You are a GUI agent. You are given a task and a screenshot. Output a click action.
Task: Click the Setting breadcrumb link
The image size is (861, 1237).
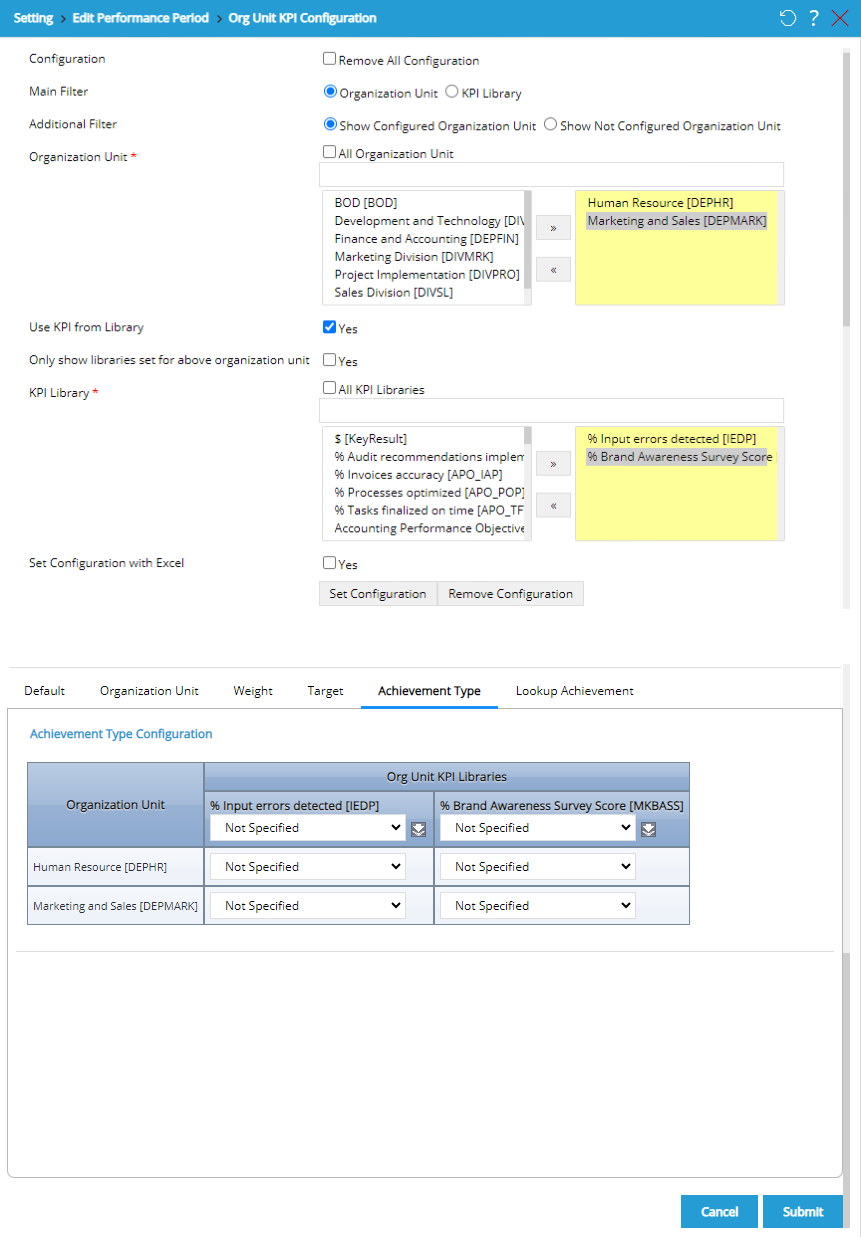(33, 18)
